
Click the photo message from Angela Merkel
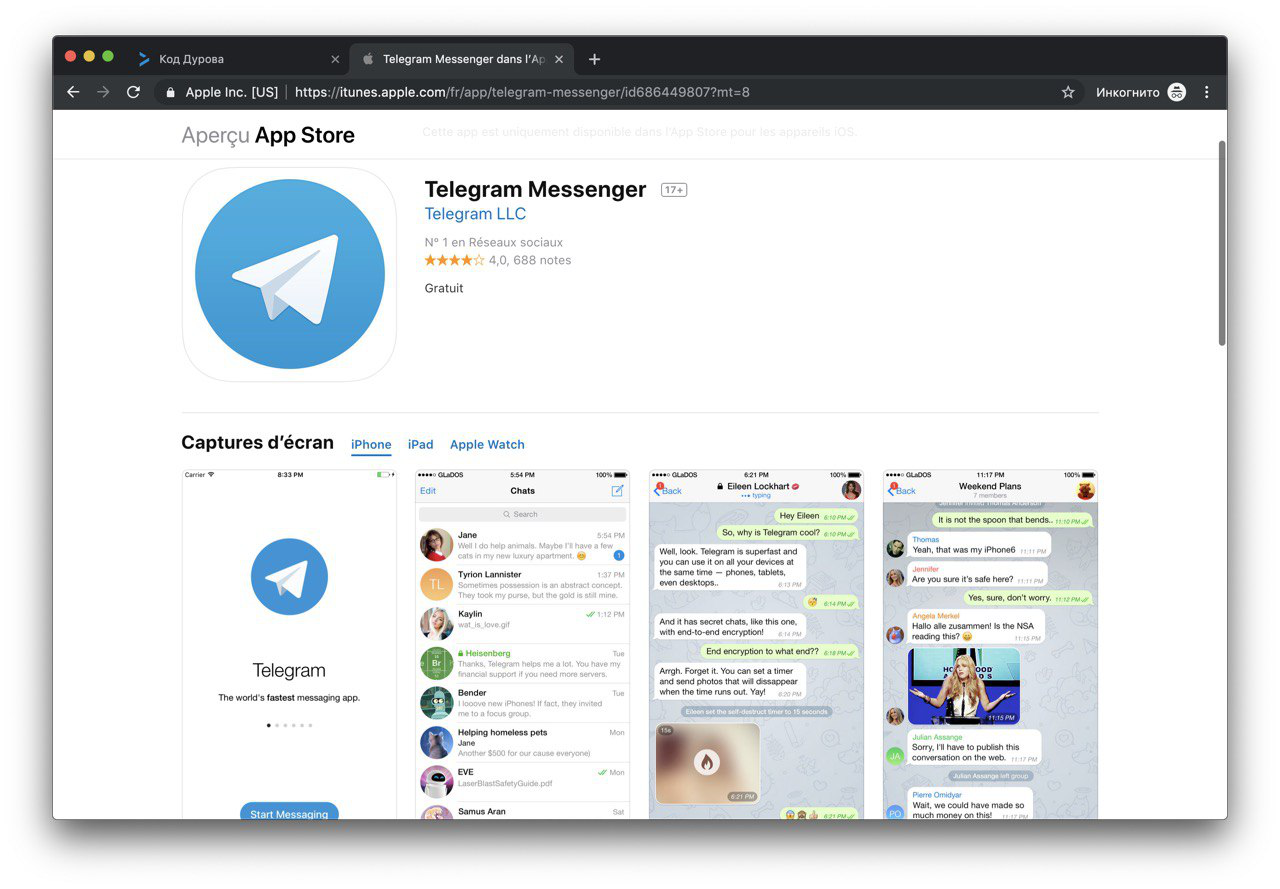pos(964,686)
